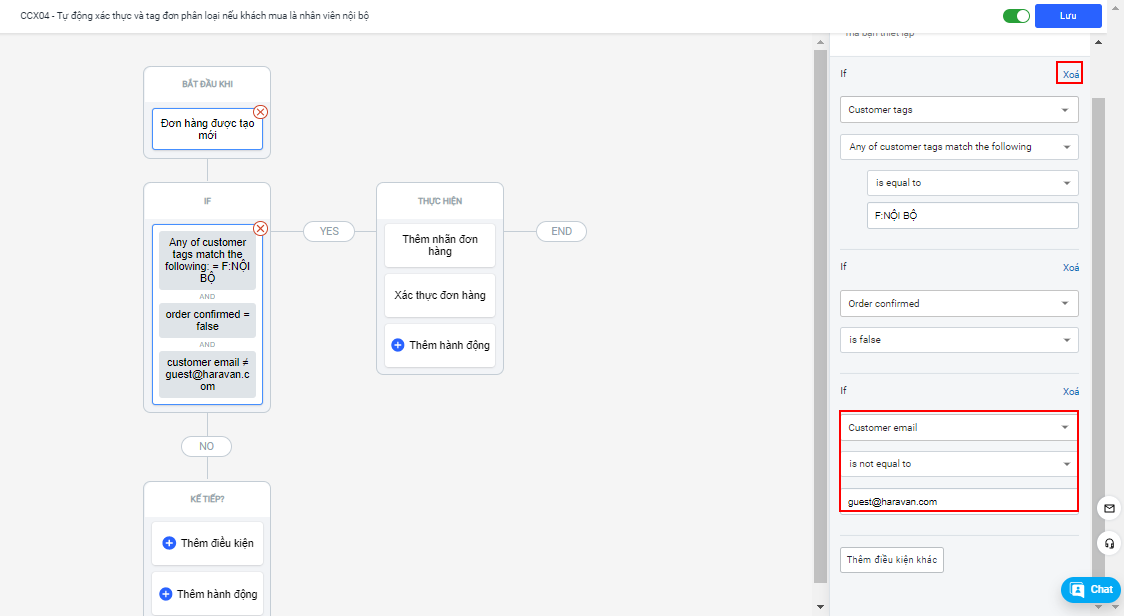Image resolution: width=1124 pixels, height=616 pixels.
Task: Change the 'is not equal to' operator
Action: coord(958,464)
